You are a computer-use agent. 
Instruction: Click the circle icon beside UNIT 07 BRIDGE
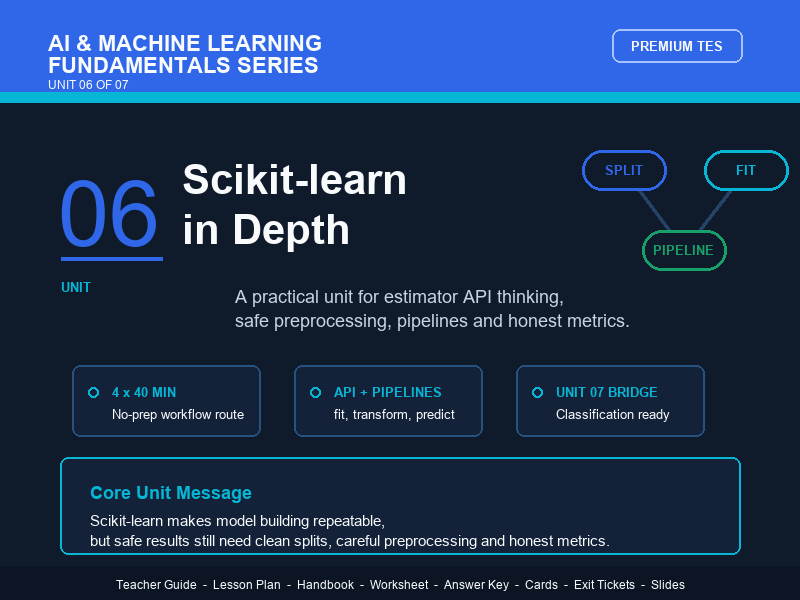(x=537, y=392)
